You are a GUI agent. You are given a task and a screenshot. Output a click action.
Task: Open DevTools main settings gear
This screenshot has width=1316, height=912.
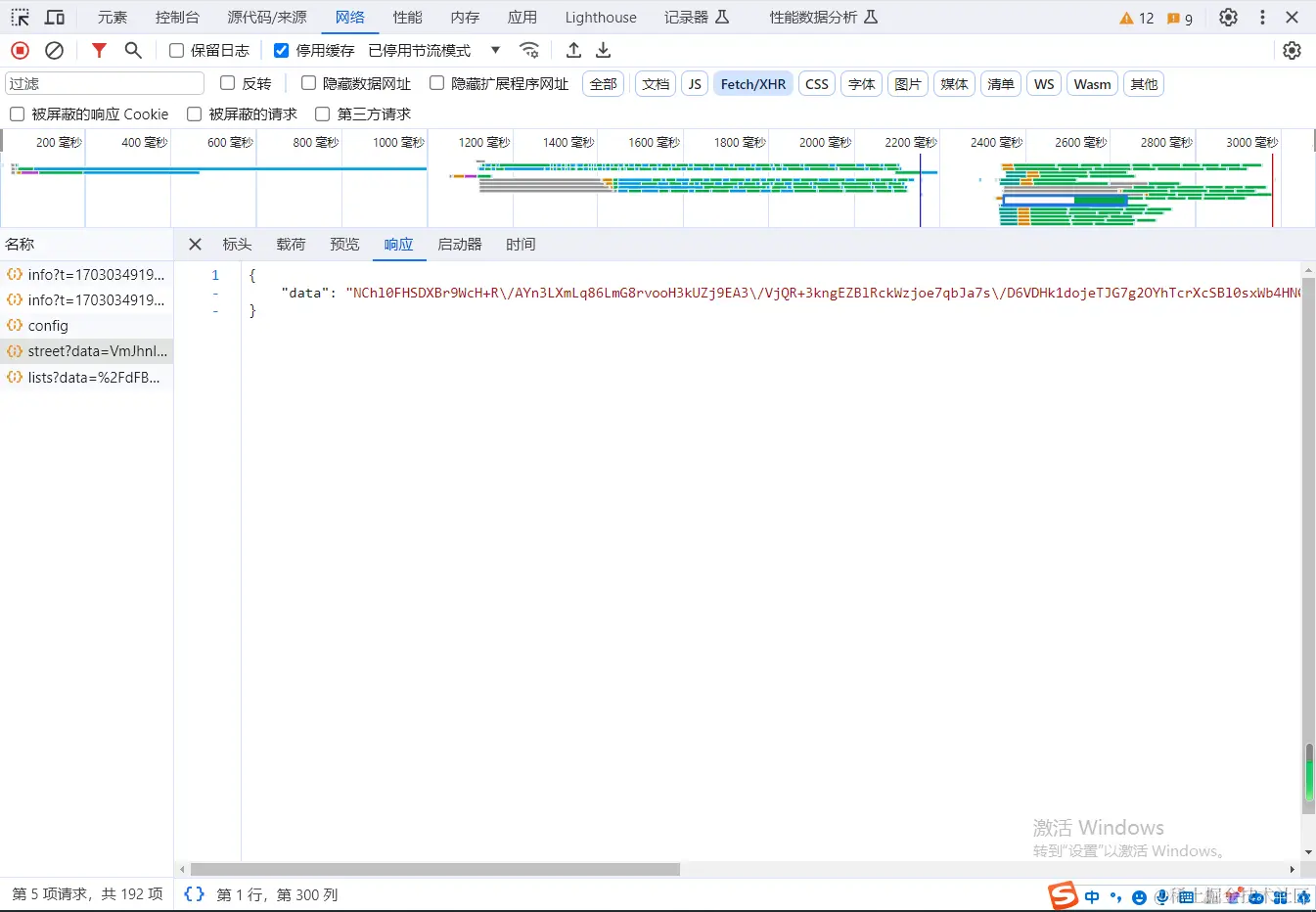point(1229,18)
